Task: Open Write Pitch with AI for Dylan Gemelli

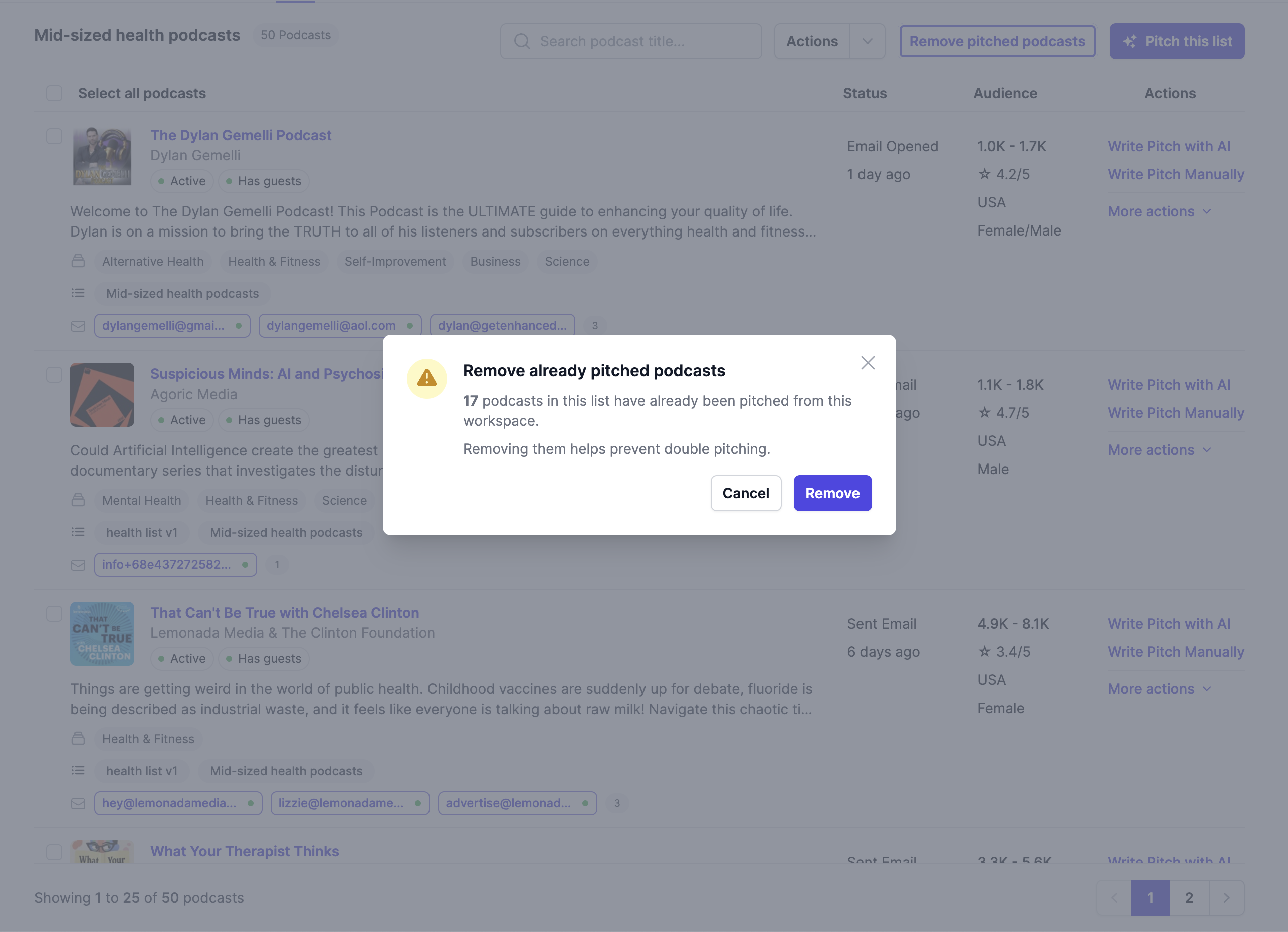Action: [1168, 146]
